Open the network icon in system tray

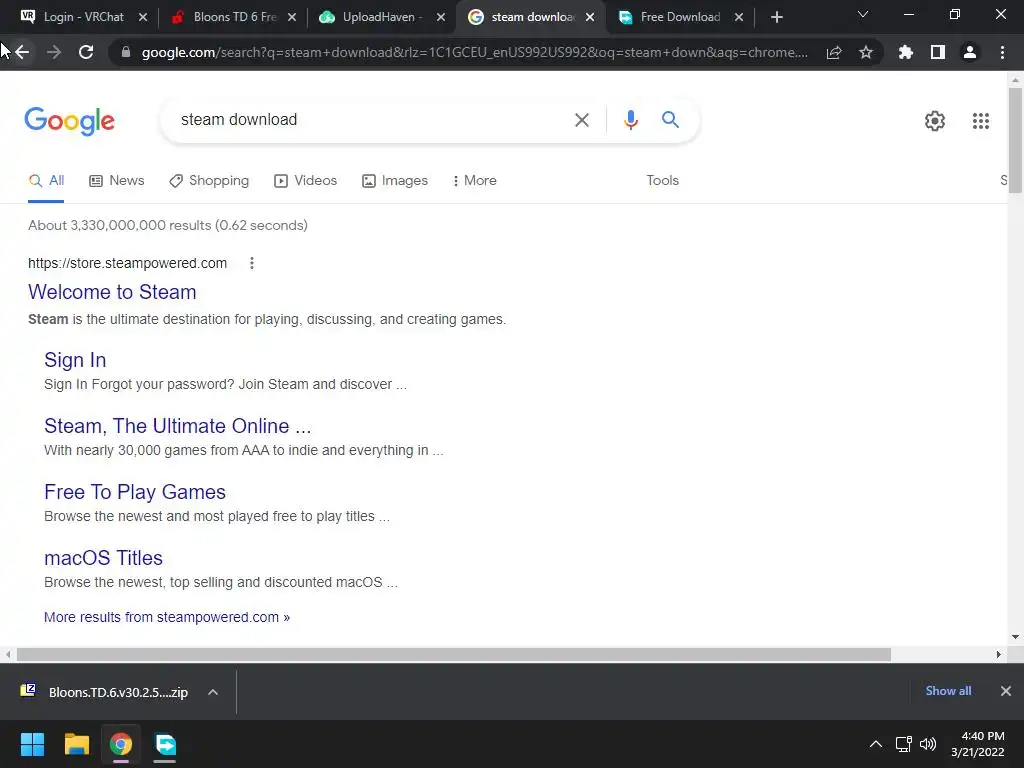903,744
